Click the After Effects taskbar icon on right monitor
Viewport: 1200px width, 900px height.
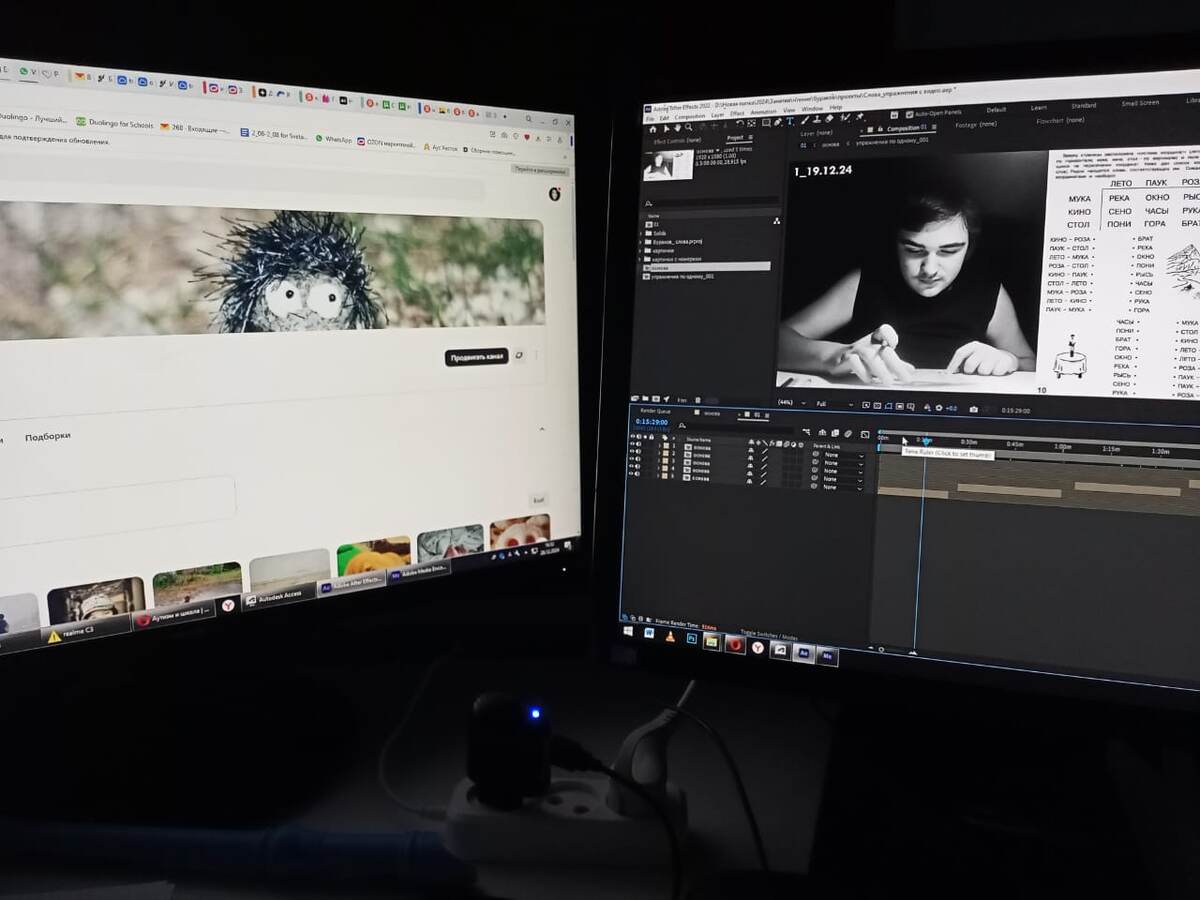coord(804,653)
